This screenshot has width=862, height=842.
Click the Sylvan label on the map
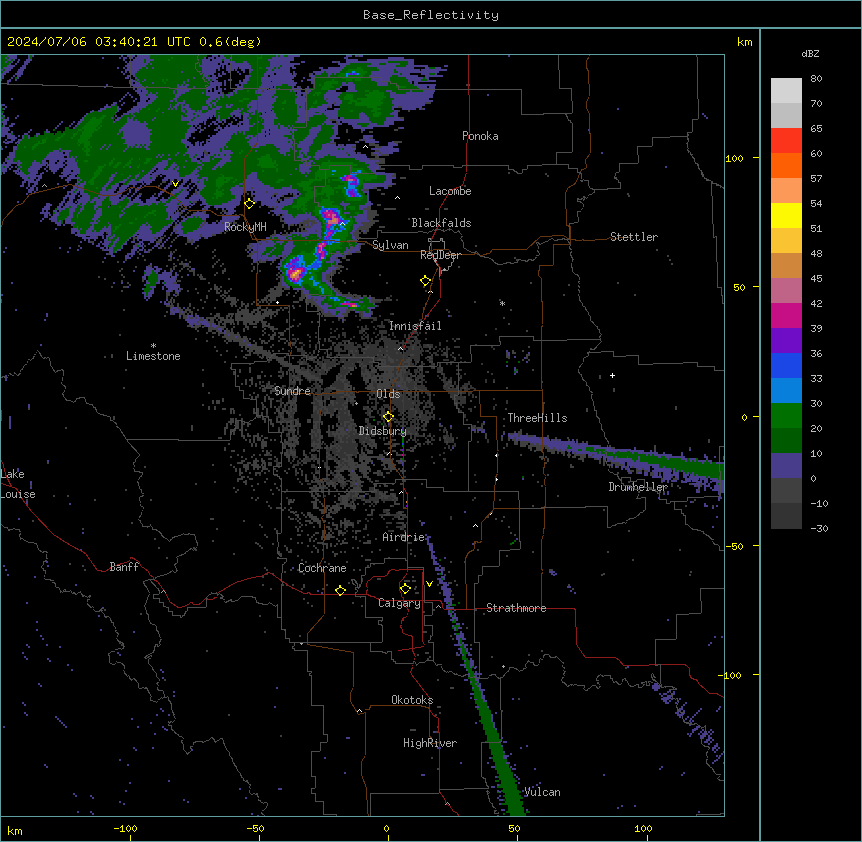[390, 245]
